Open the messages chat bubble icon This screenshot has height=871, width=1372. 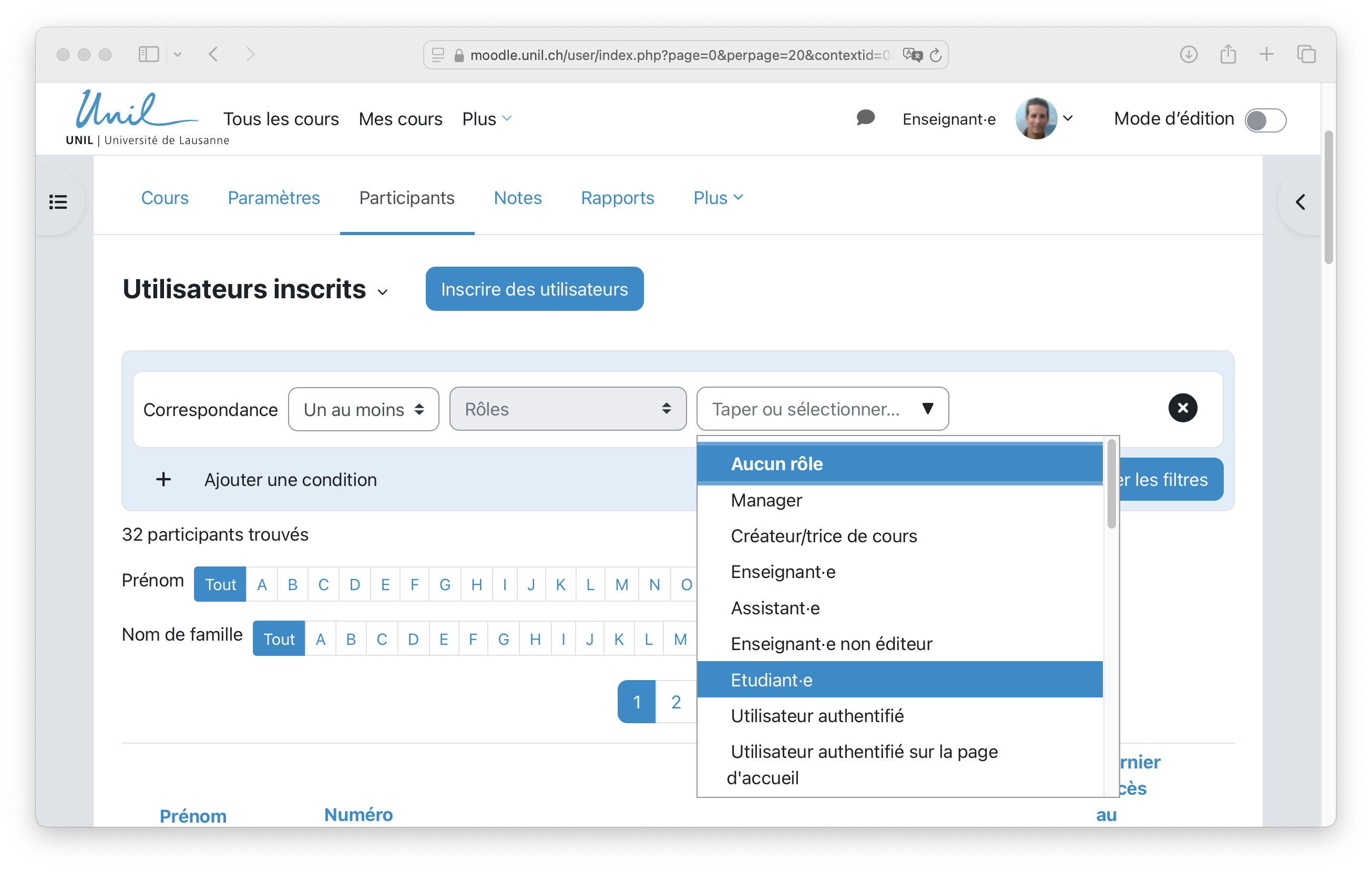click(865, 118)
